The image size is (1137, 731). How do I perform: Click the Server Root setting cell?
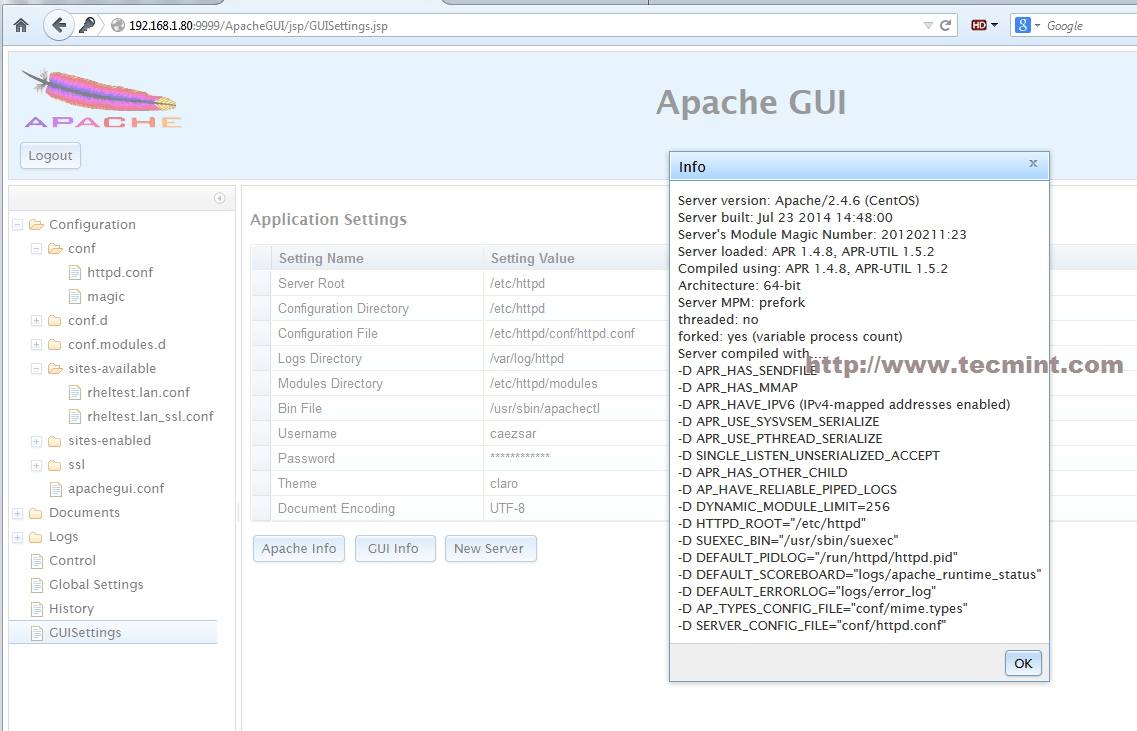tap(377, 284)
